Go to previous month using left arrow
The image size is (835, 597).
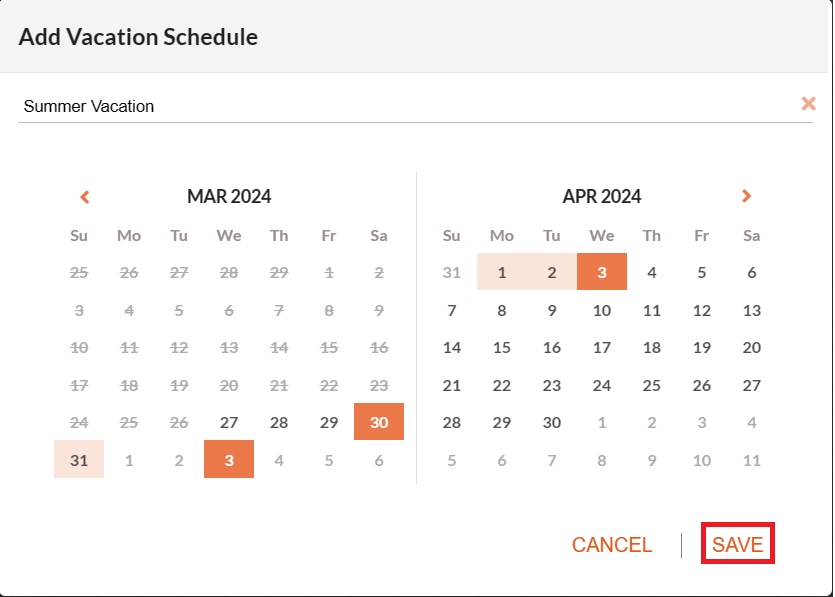85,197
